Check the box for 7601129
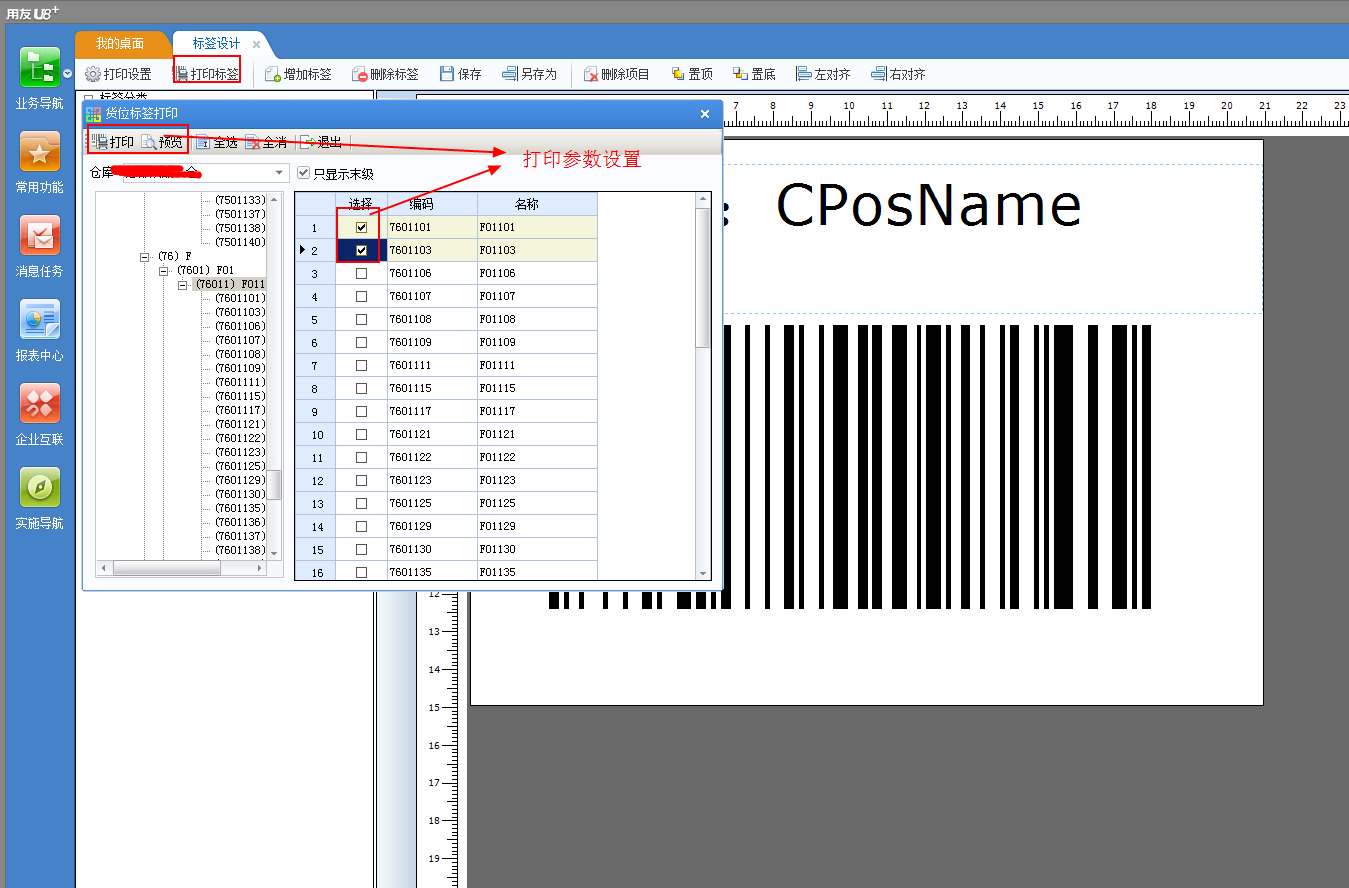Image resolution: width=1349 pixels, height=888 pixels. click(361, 526)
